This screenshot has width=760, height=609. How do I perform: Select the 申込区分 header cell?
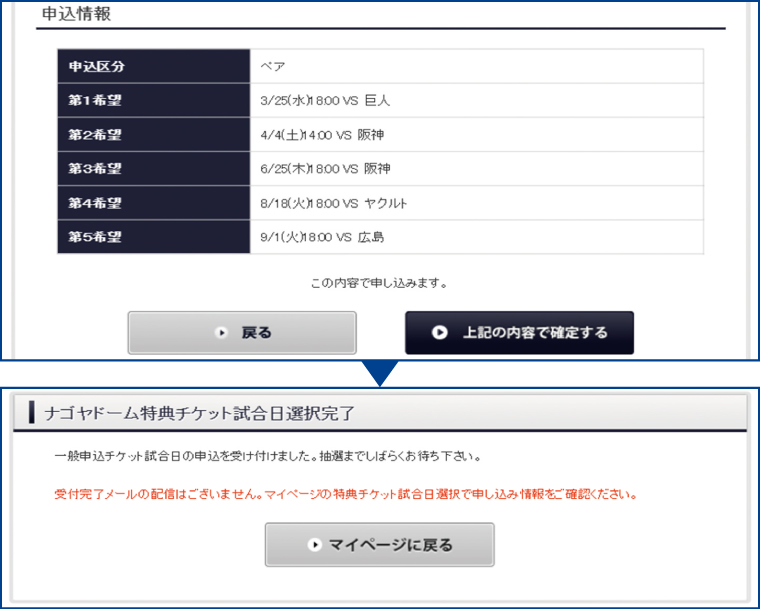tap(154, 66)
